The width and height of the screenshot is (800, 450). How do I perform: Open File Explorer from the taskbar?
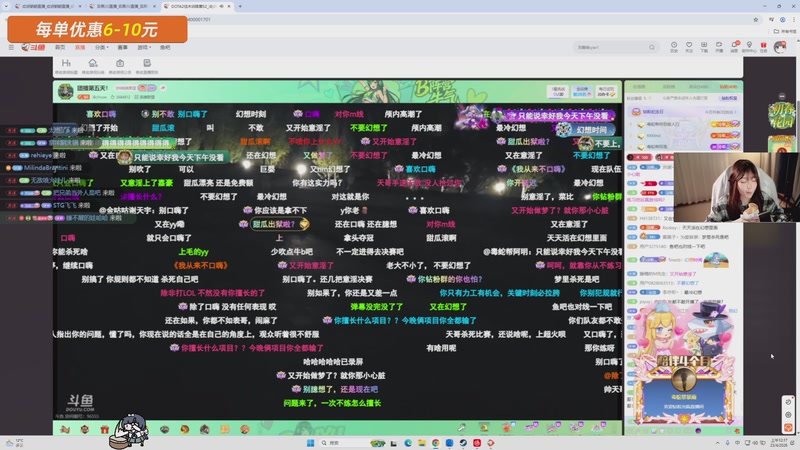point(422,443)
